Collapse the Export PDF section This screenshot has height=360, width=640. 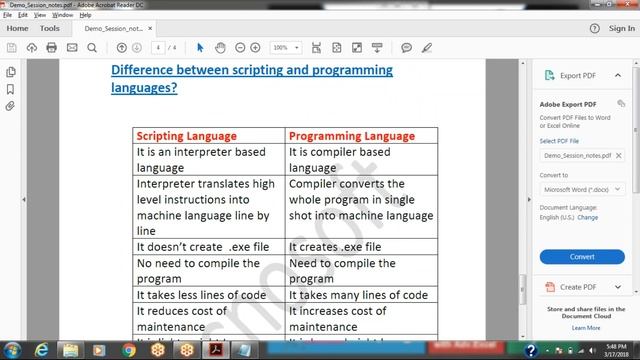[x=618, y=76]
